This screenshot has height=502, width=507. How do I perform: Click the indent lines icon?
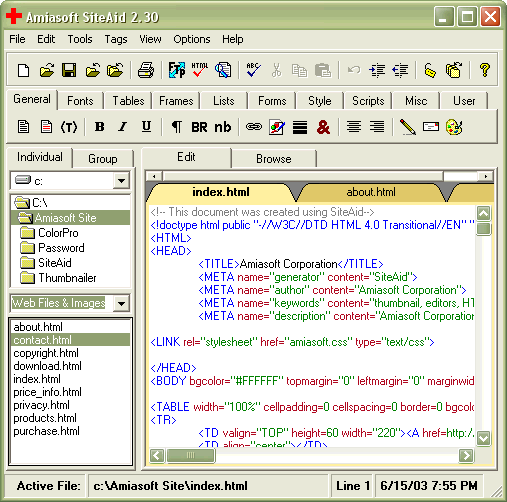tap(377, 70)
